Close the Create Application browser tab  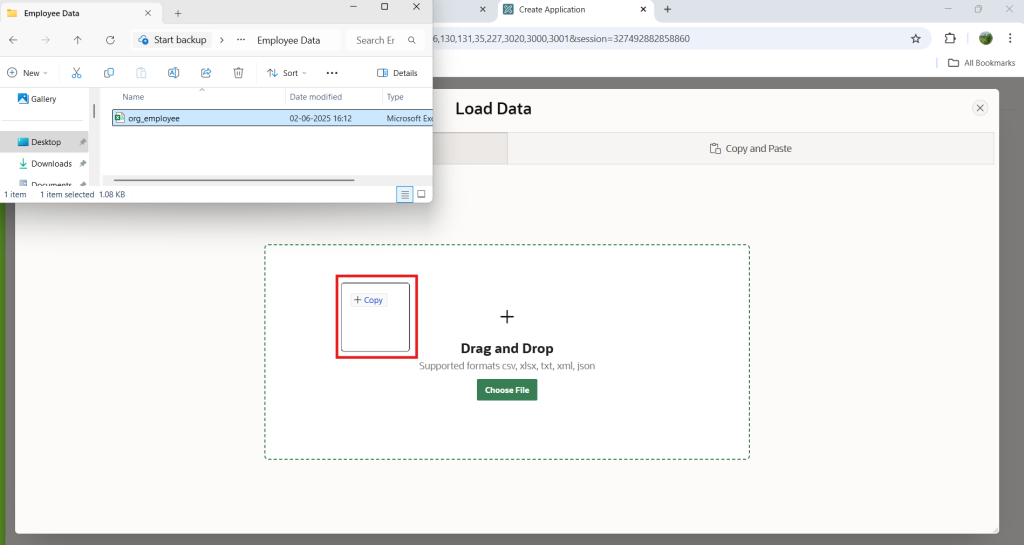click(x=643, y=9)
